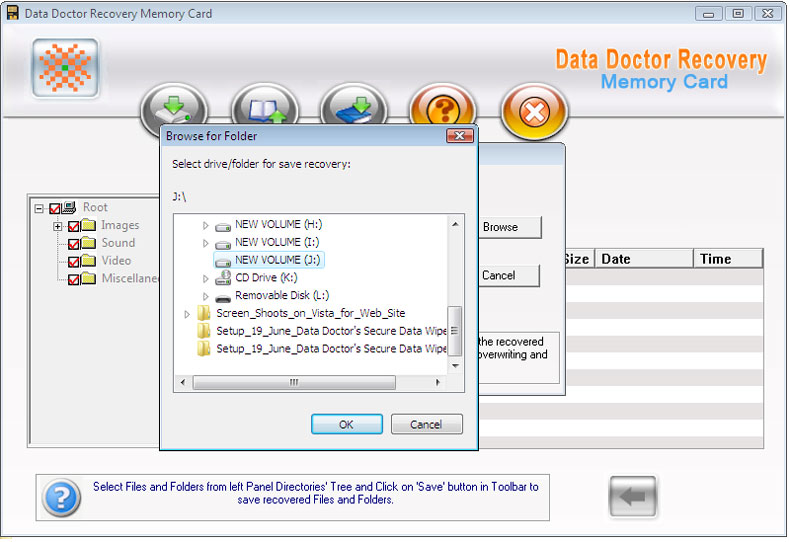Click the Date column header
The image size is (790, 542).
click(x=643, y=259)
